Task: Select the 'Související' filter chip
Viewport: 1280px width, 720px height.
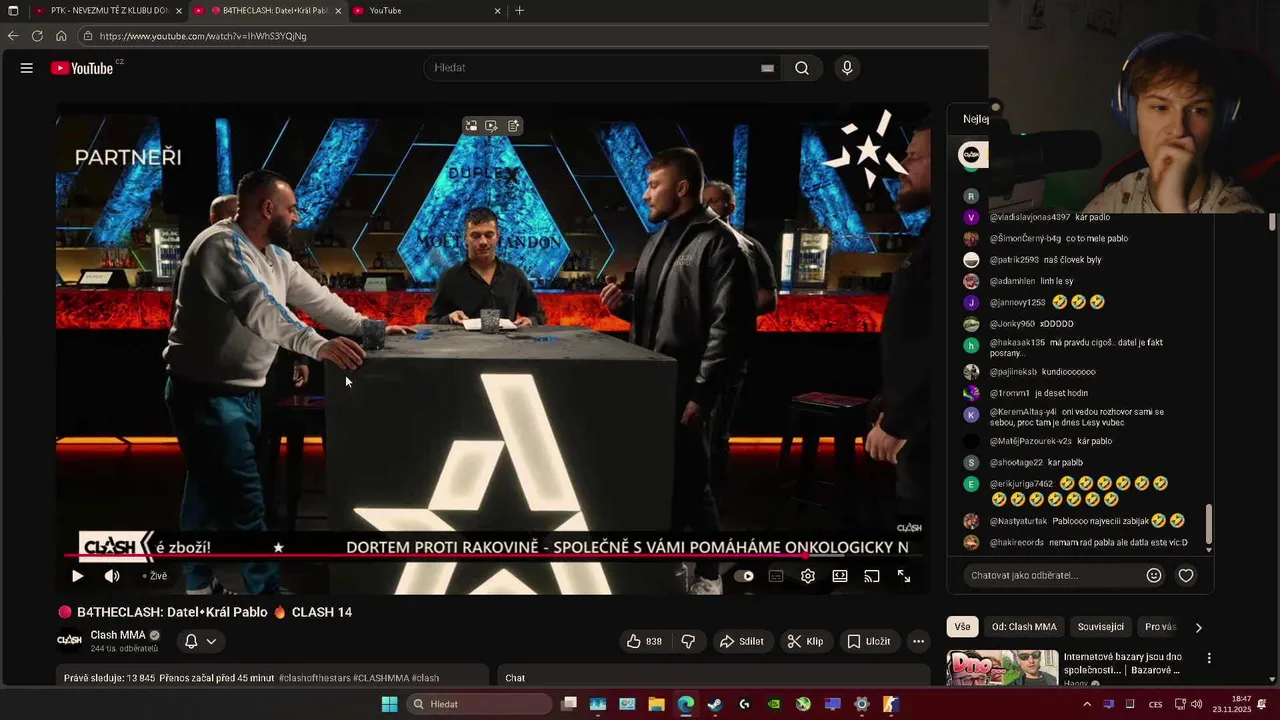Action: (1101, 627)
